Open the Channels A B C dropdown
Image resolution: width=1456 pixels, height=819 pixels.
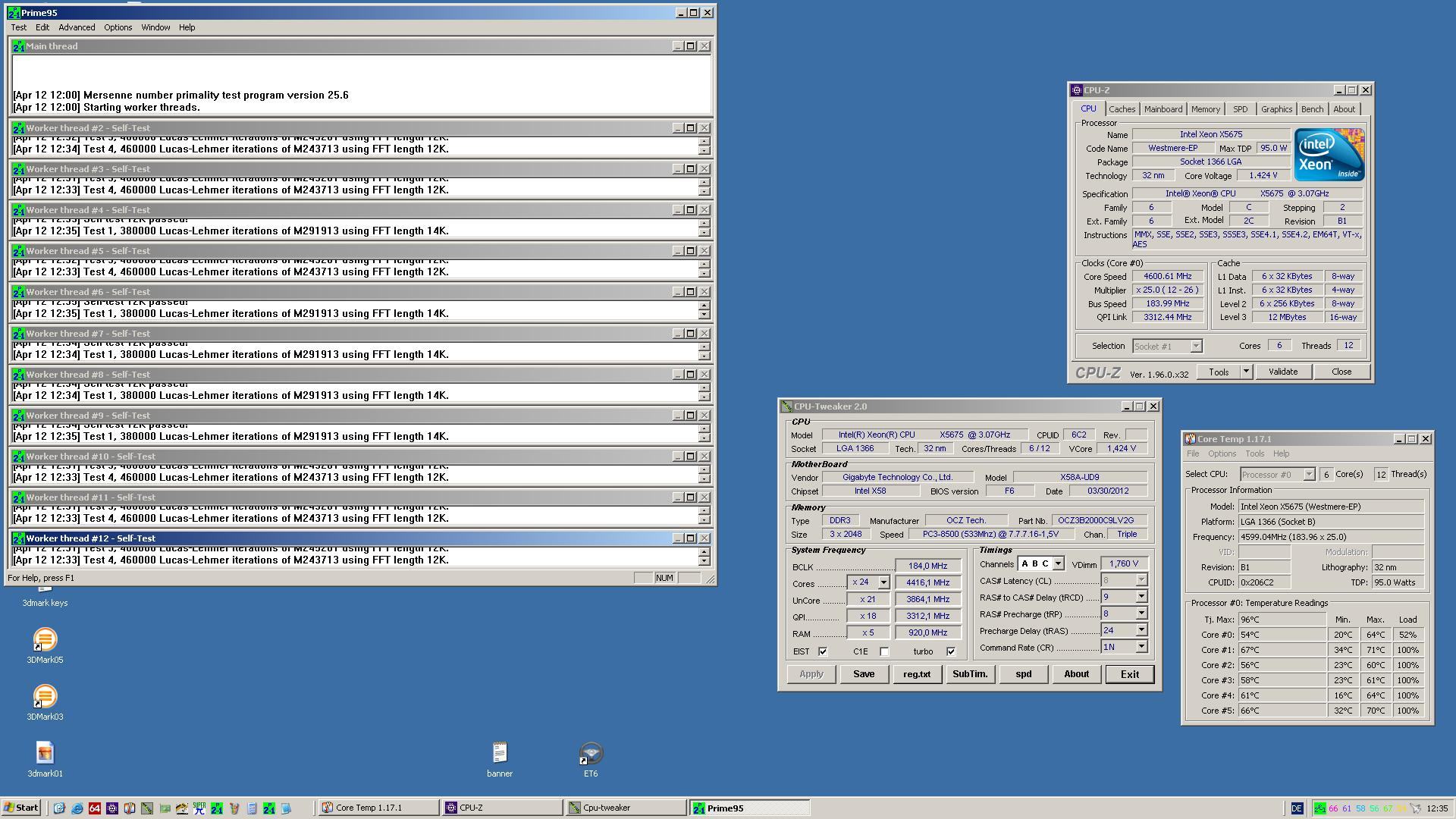1058,564
